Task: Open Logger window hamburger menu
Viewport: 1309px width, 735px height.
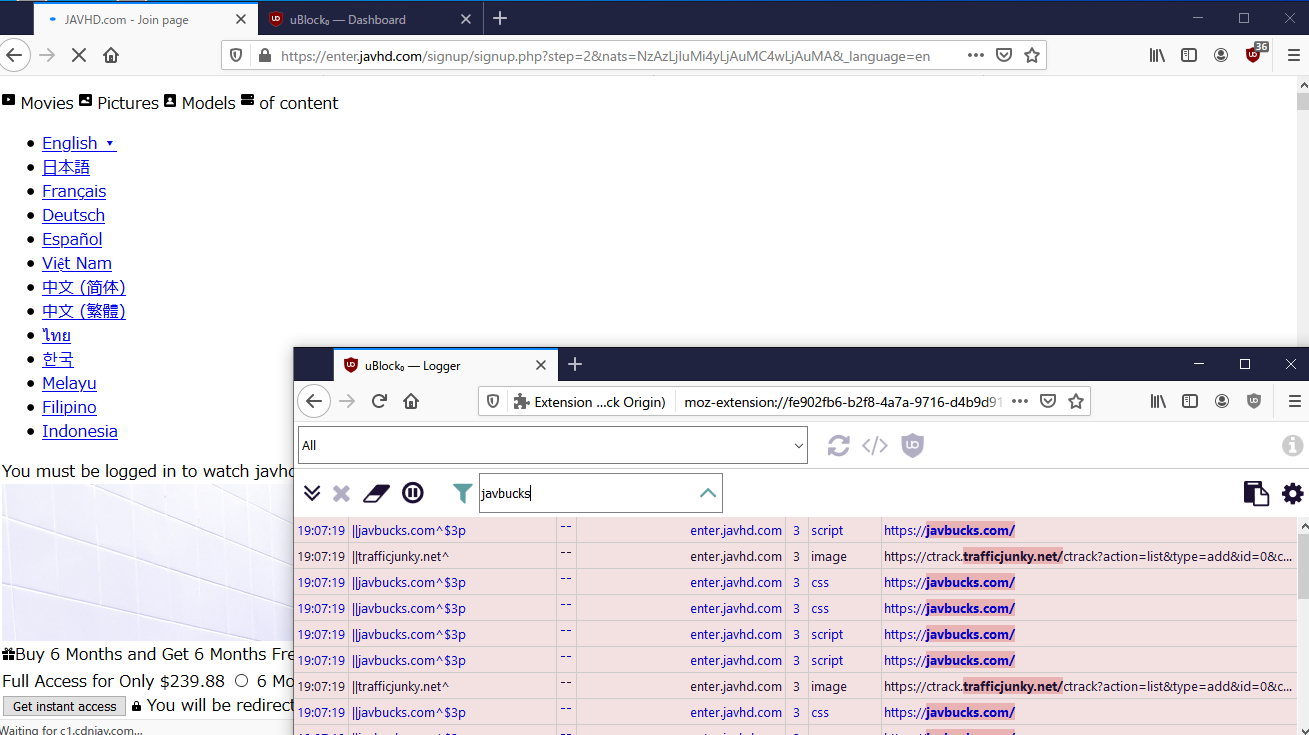Action: click(1294, 401)
